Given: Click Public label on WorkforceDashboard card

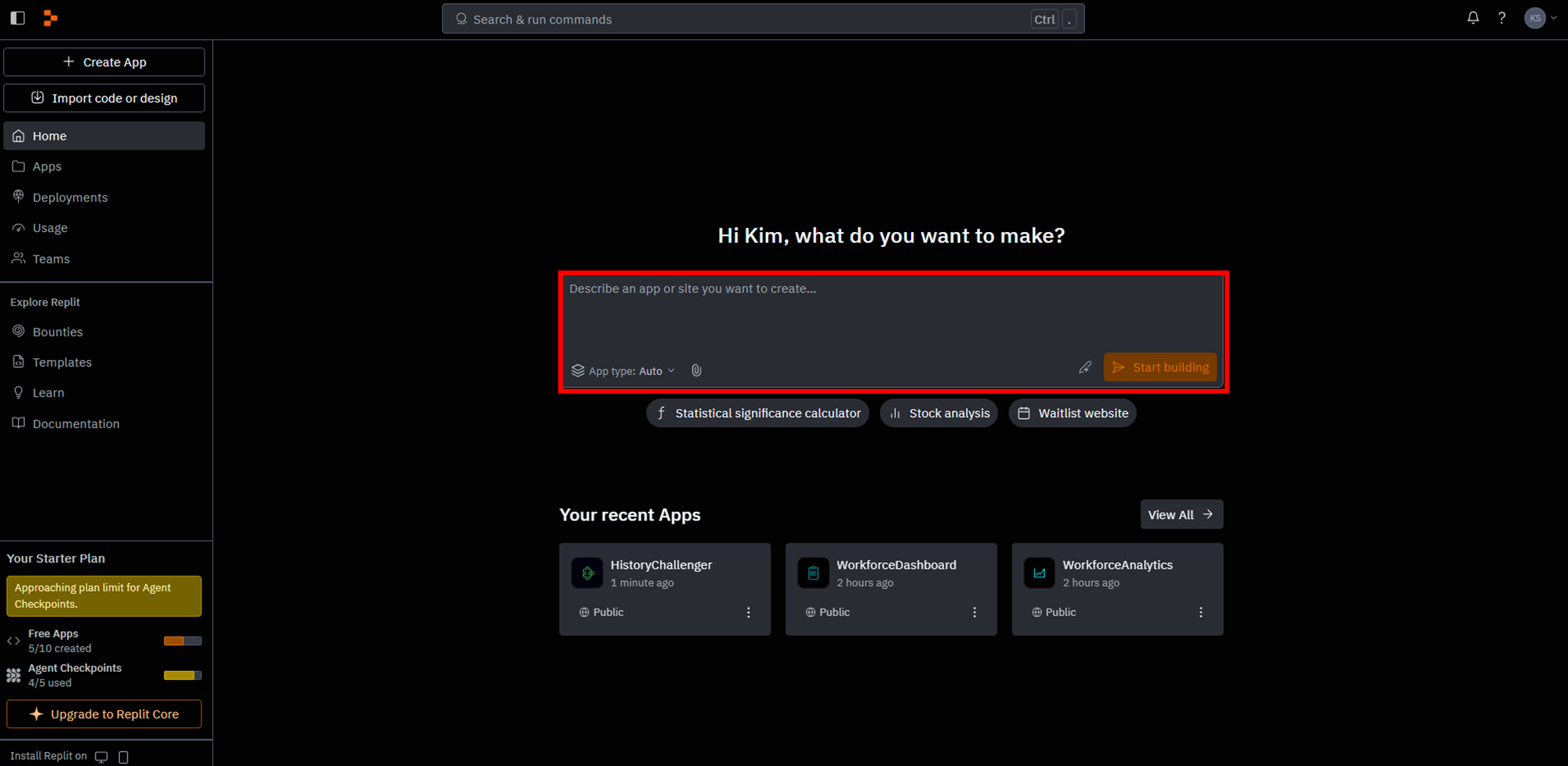Looking at the screenshot, I should click(x=827, y=612).
